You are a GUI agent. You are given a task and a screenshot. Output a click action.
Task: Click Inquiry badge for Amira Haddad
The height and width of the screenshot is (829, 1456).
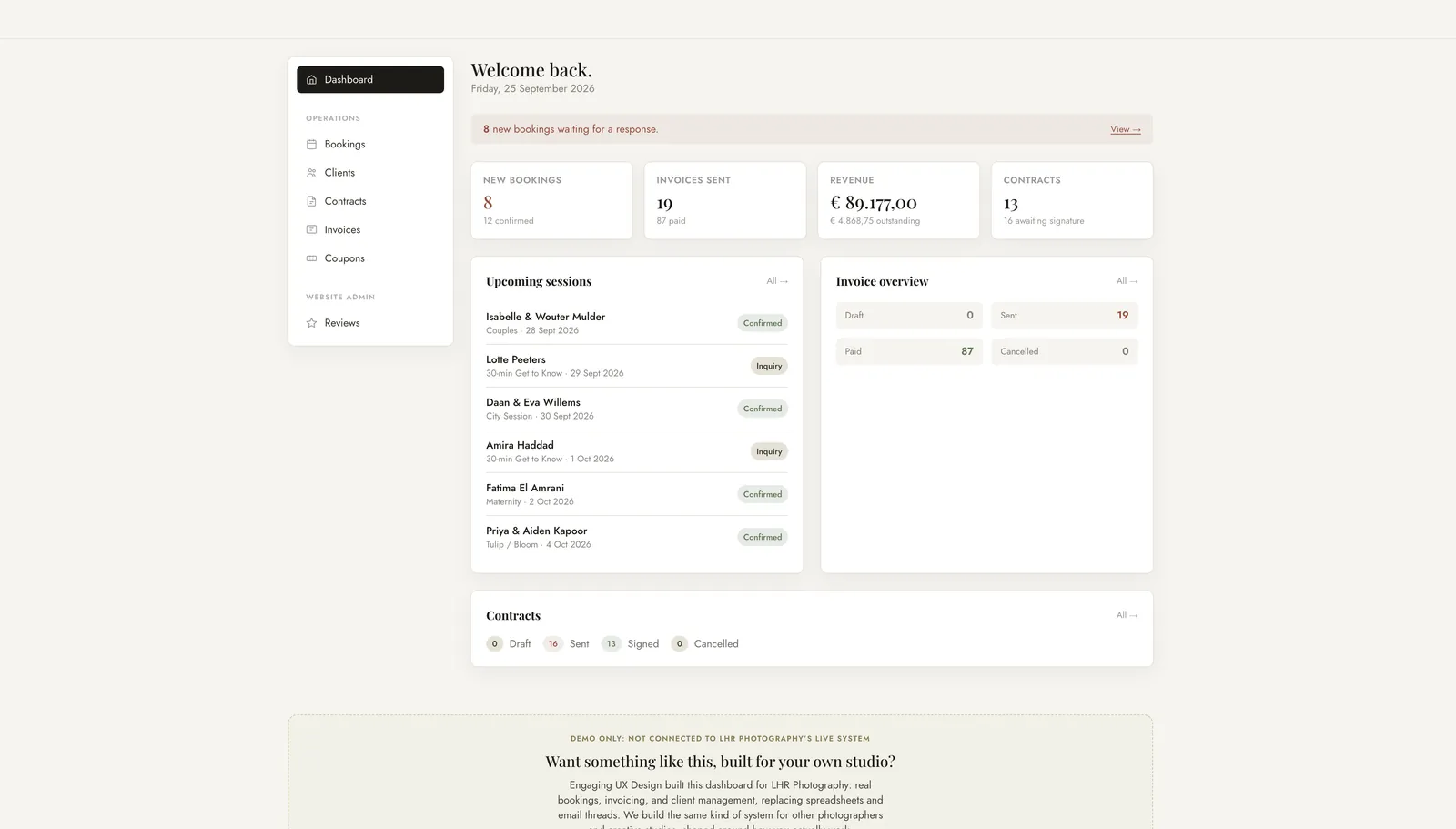pos(769,451)
